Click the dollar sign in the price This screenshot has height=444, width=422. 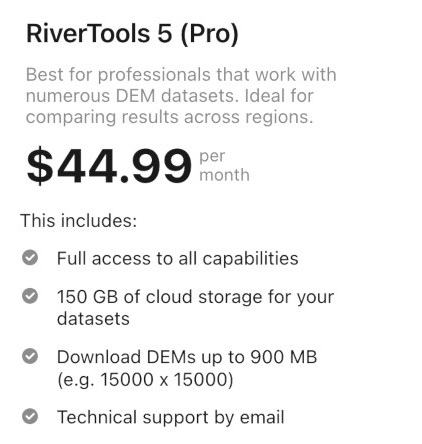coord(40,166)
